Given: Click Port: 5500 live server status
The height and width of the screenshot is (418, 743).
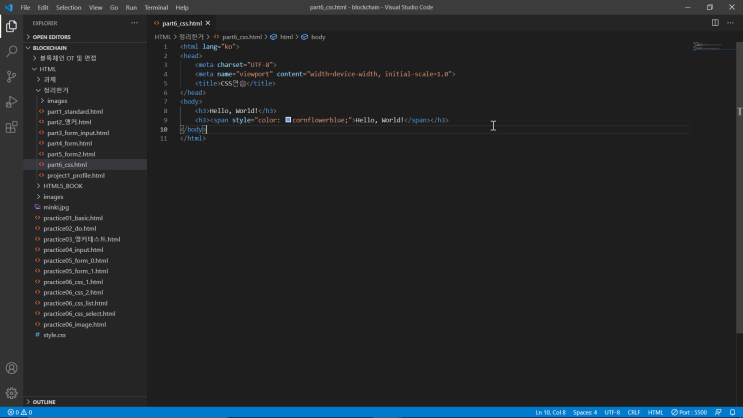Looking at the screenshot, I should click(x=689, y=412).
